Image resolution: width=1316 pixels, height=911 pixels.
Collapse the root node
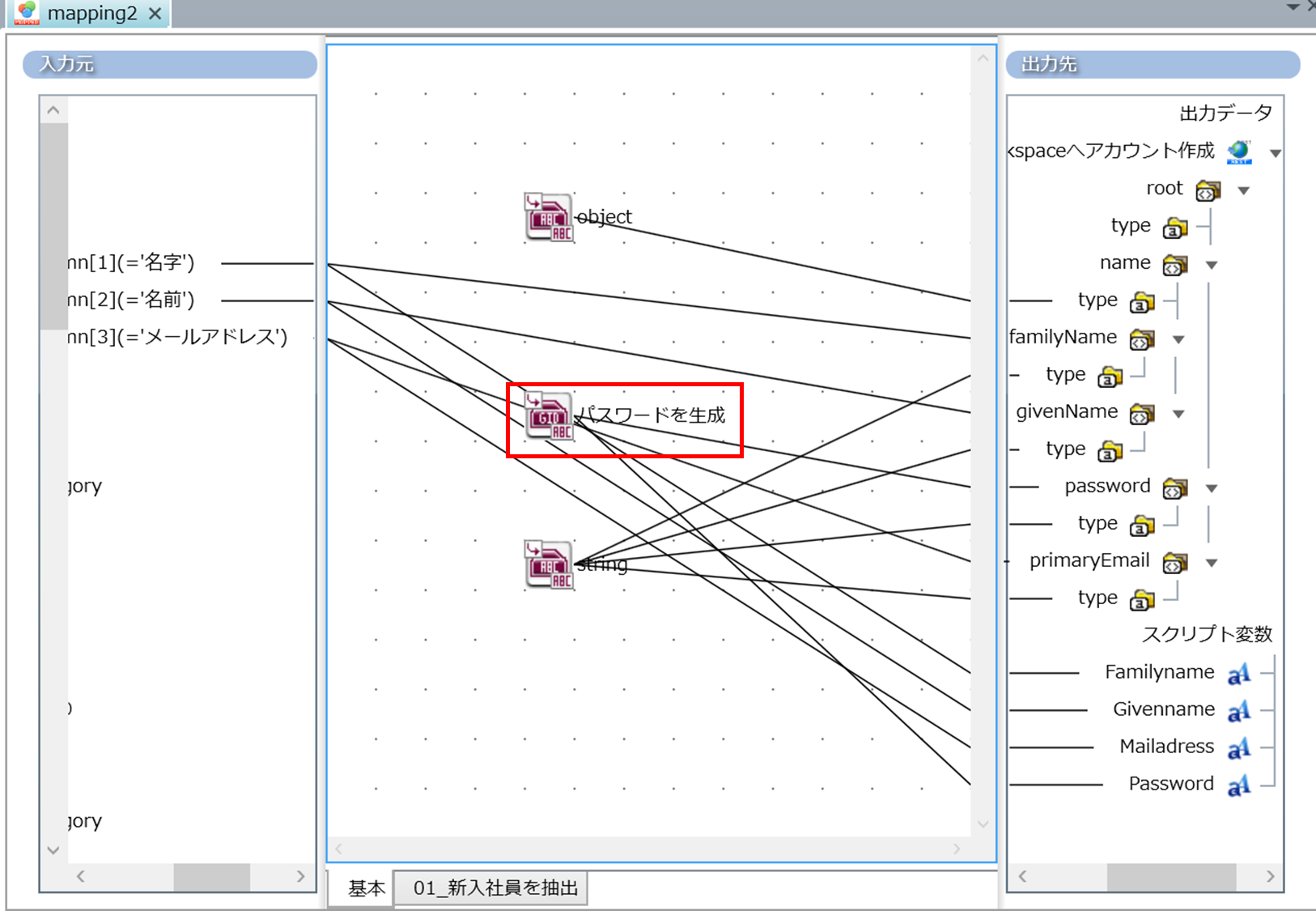tap(1244, 191)
